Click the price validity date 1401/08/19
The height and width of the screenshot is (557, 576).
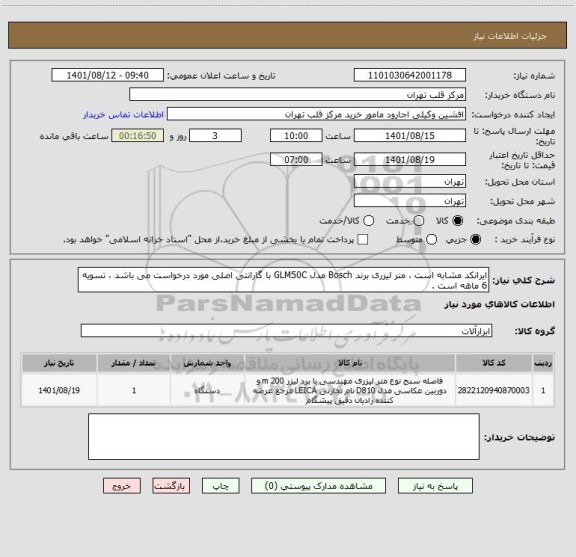tap(410, 159)
